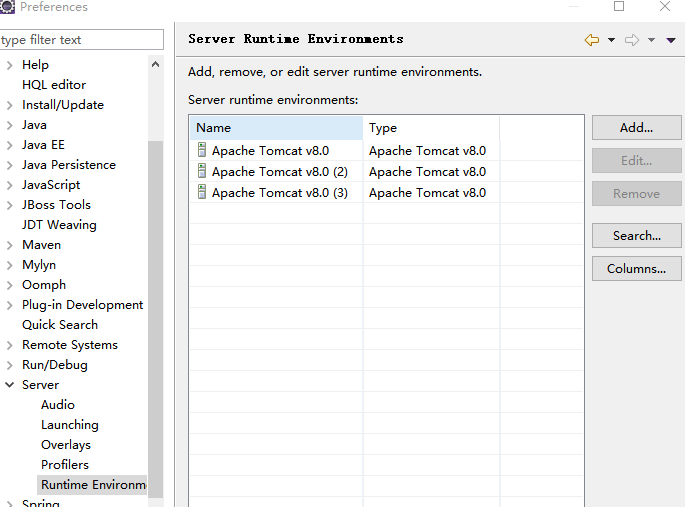Expand the Java EE tree node

[10, 145]
